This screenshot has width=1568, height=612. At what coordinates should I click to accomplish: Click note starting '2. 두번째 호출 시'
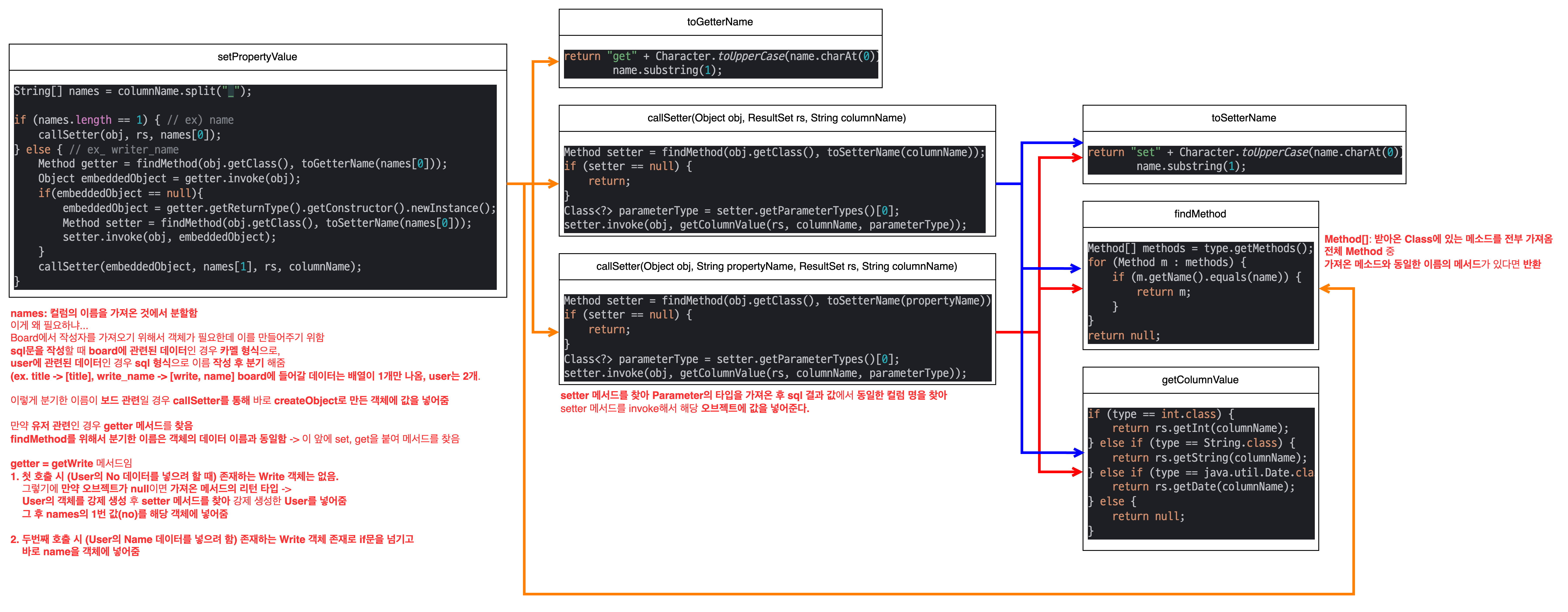212,540
